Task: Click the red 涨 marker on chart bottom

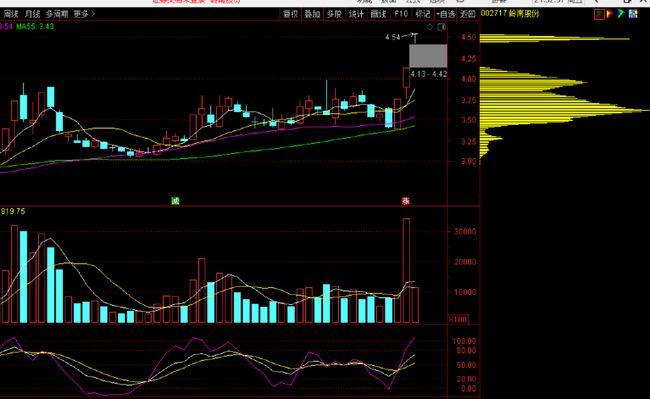Action: (x=406, y=201)
